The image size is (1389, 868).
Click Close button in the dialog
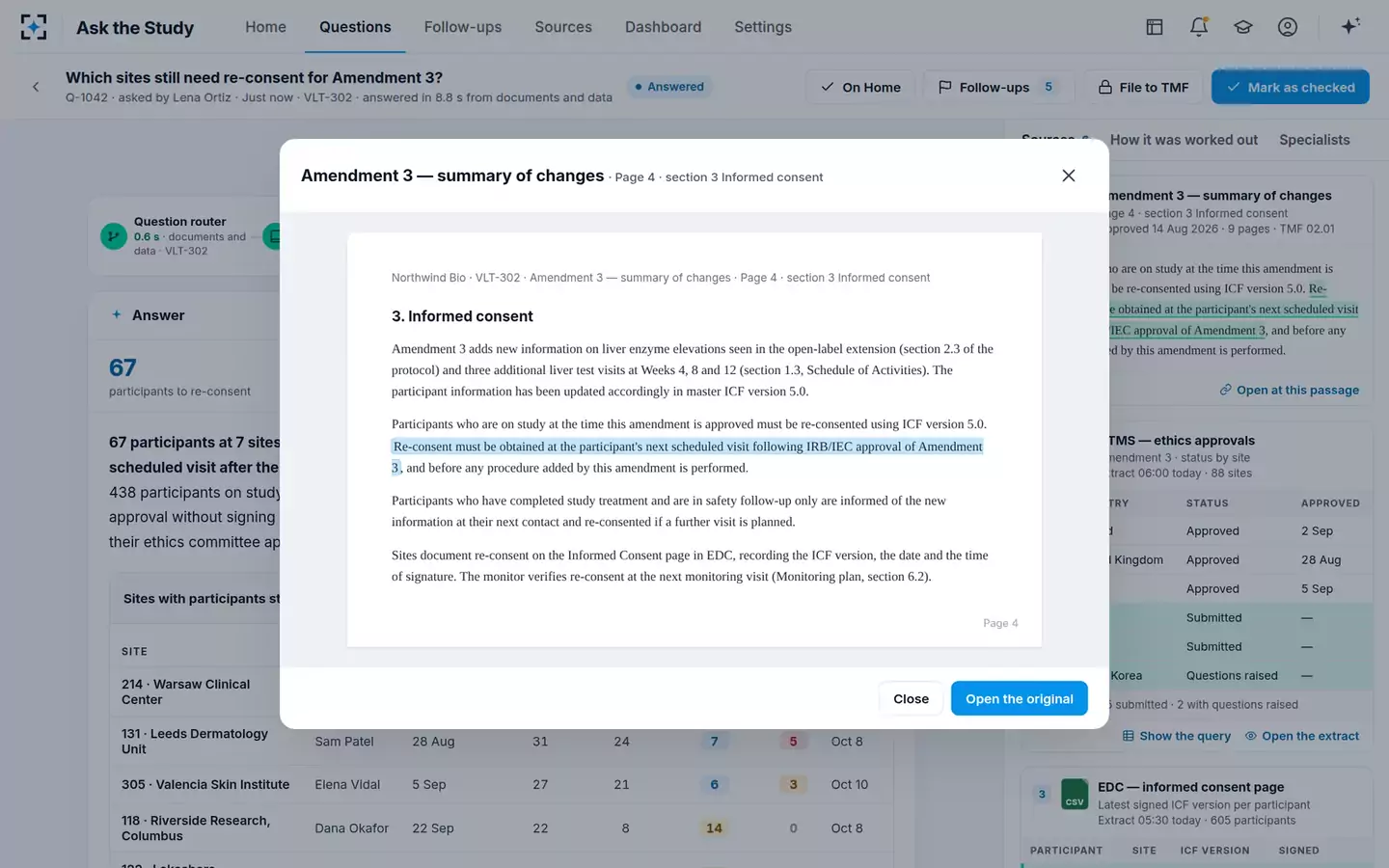[x=911, y=698]
